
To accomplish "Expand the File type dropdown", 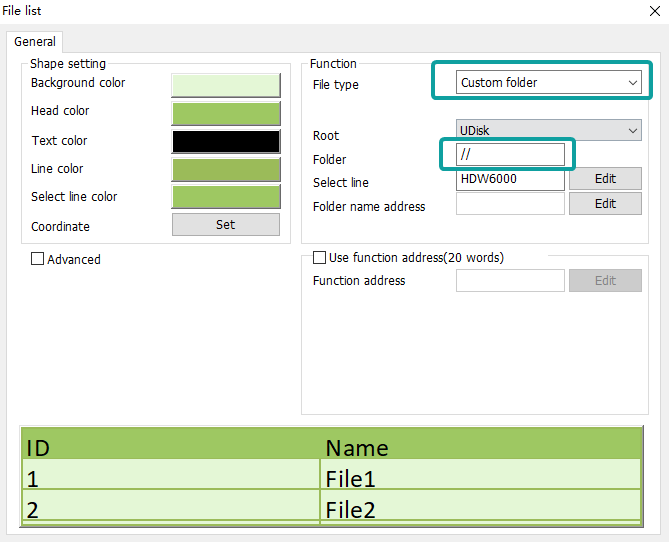I will click(548, 83).
